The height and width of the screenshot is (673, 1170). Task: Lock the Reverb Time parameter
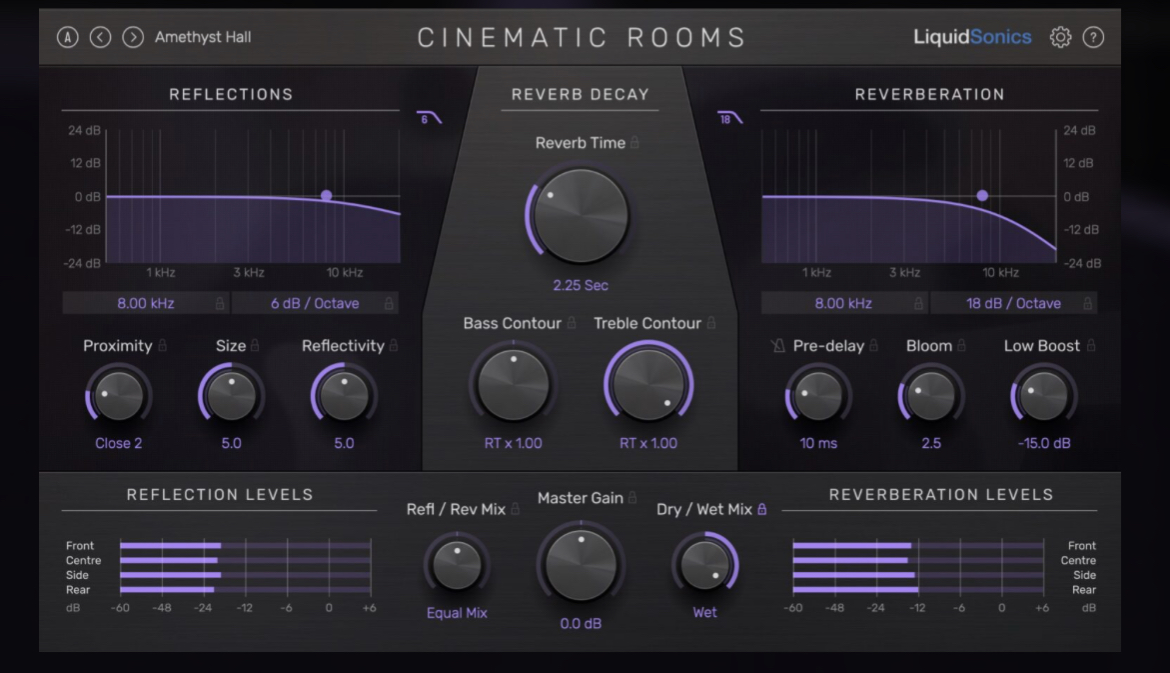(x=635, y=142)
